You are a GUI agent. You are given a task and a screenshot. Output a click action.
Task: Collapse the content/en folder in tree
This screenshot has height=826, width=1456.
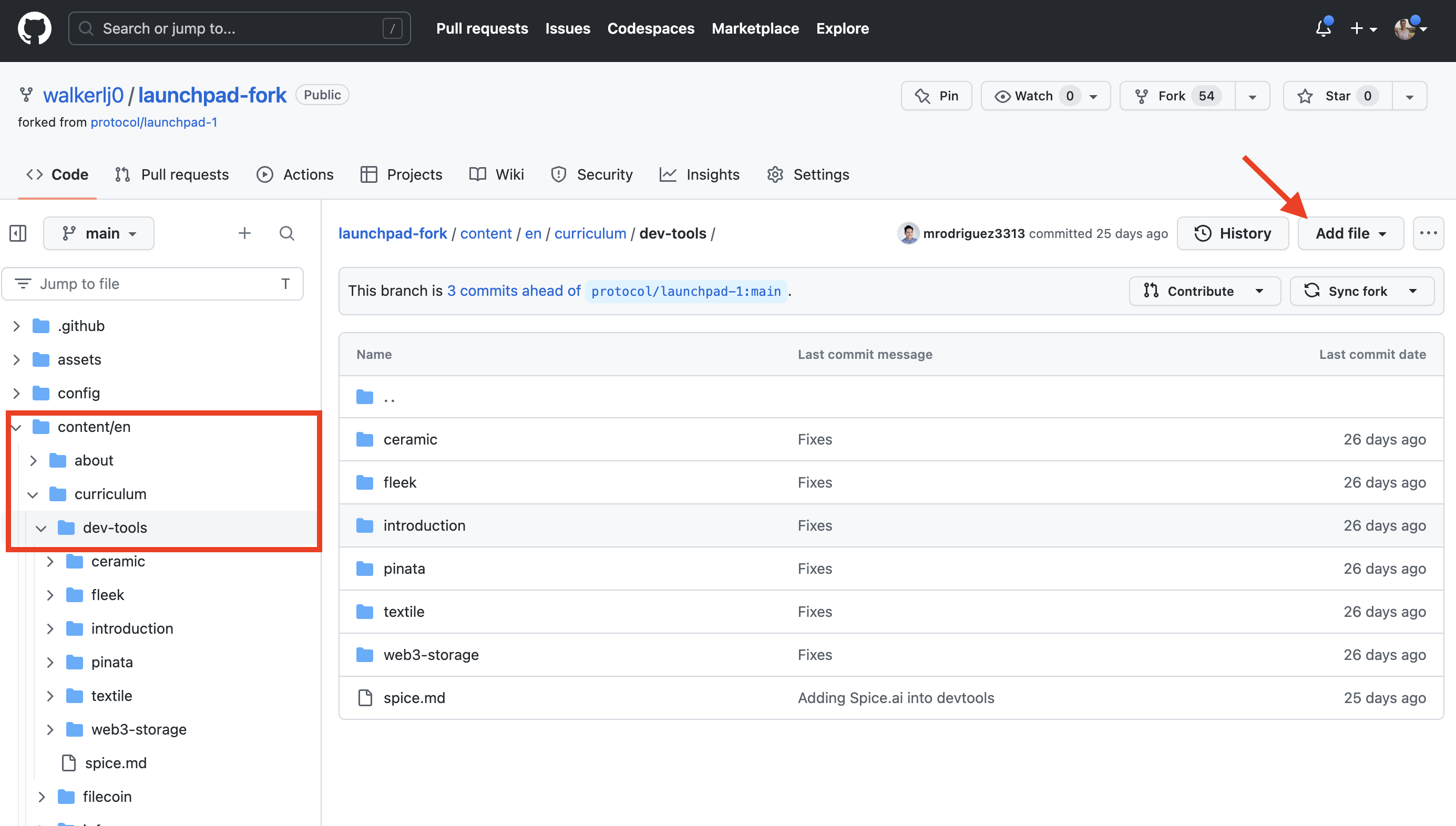tap(16, 427)
